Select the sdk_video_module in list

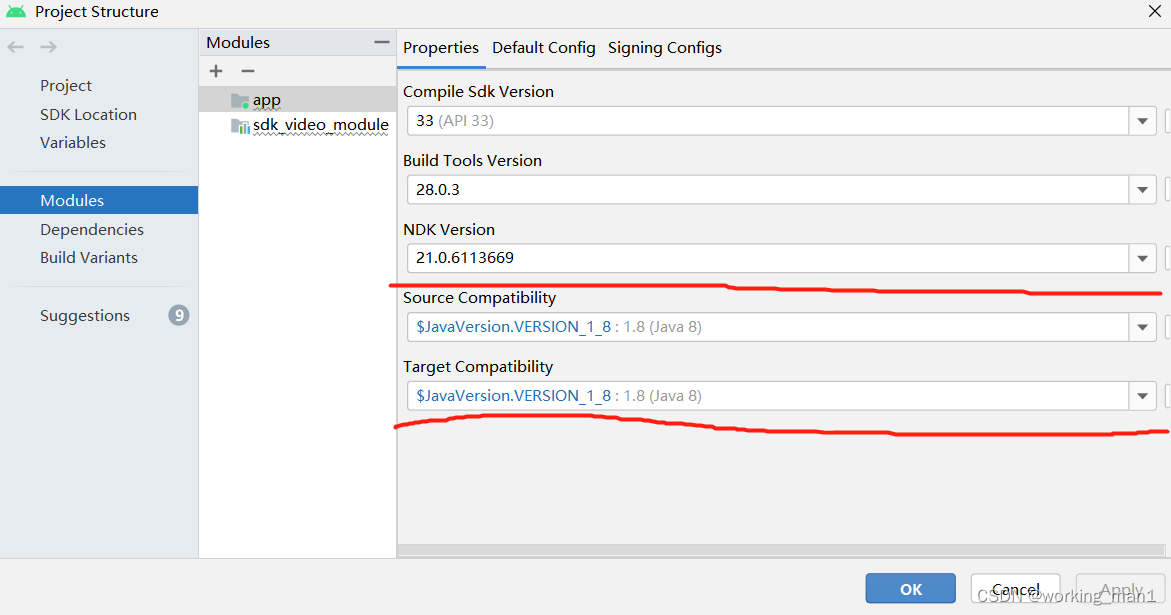click(297, 125)
